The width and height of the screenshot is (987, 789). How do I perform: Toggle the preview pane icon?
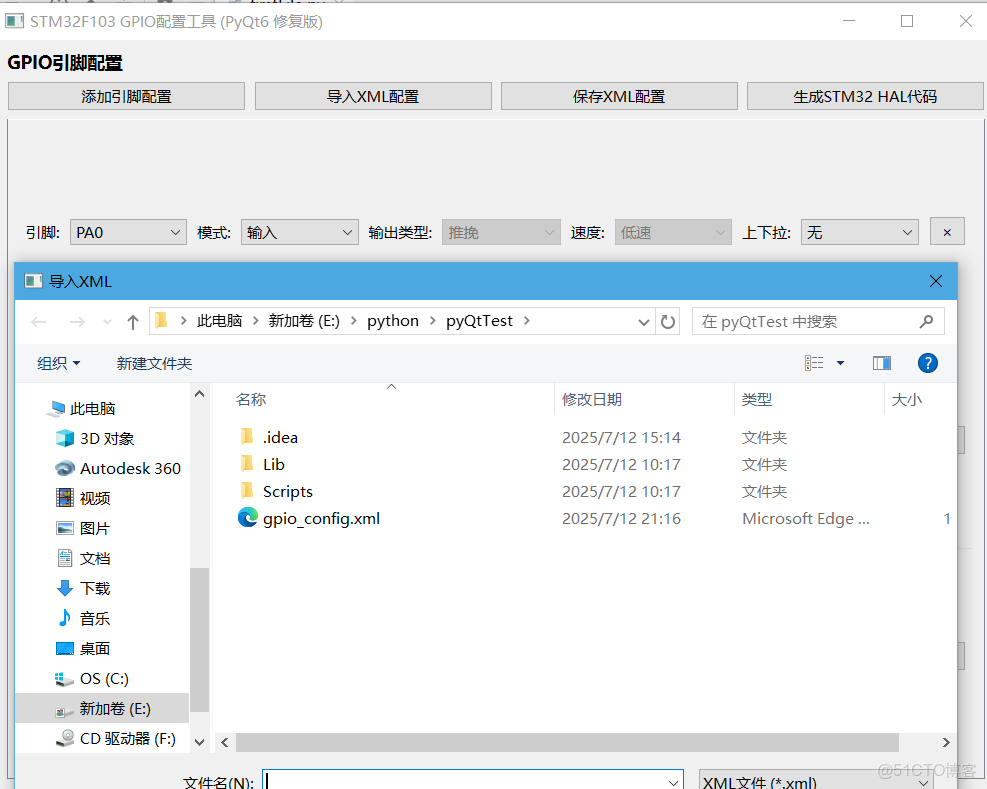(x=881, y=362)
